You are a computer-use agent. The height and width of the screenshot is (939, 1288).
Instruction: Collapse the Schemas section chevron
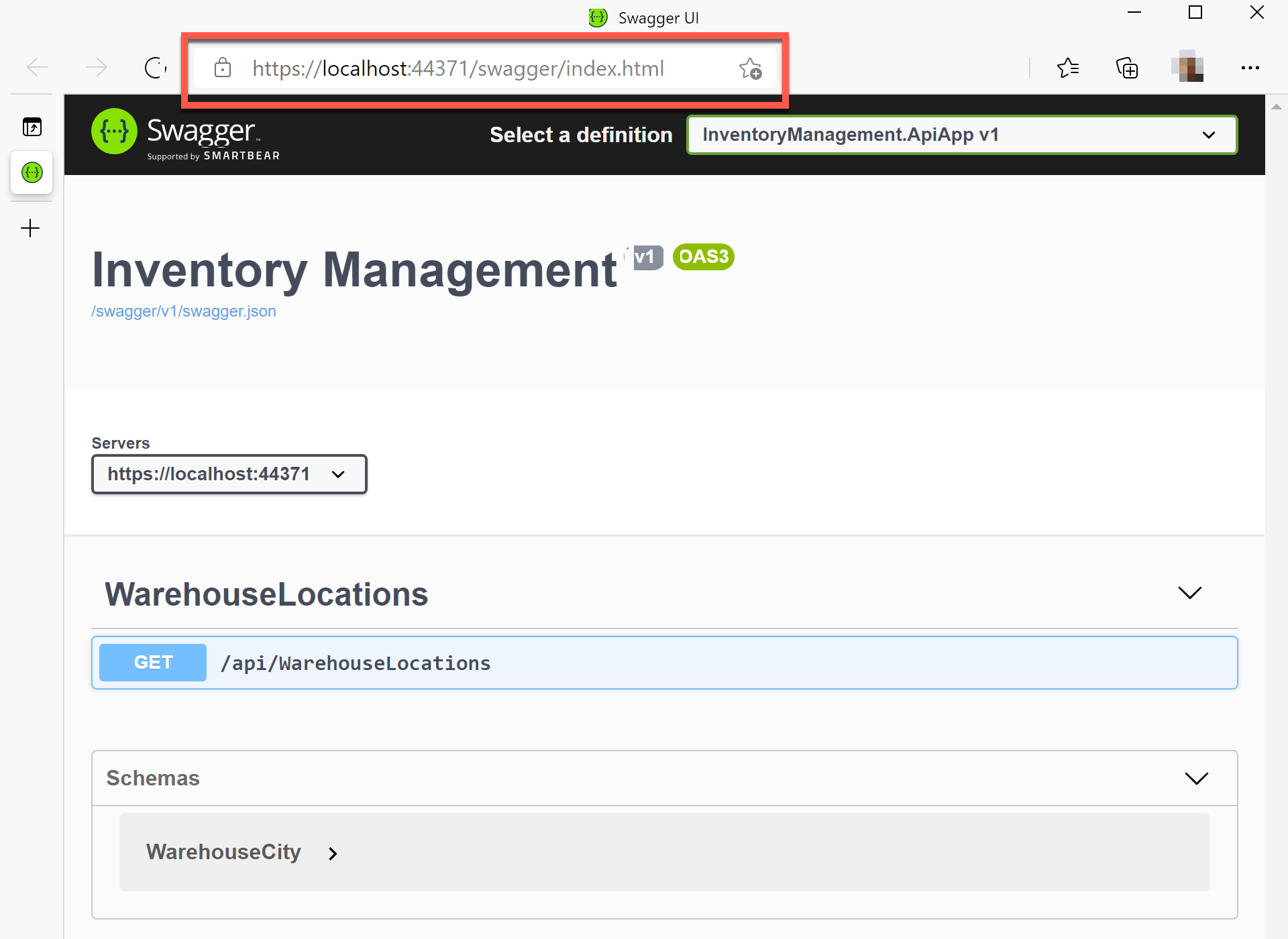tap(1196, 778)
